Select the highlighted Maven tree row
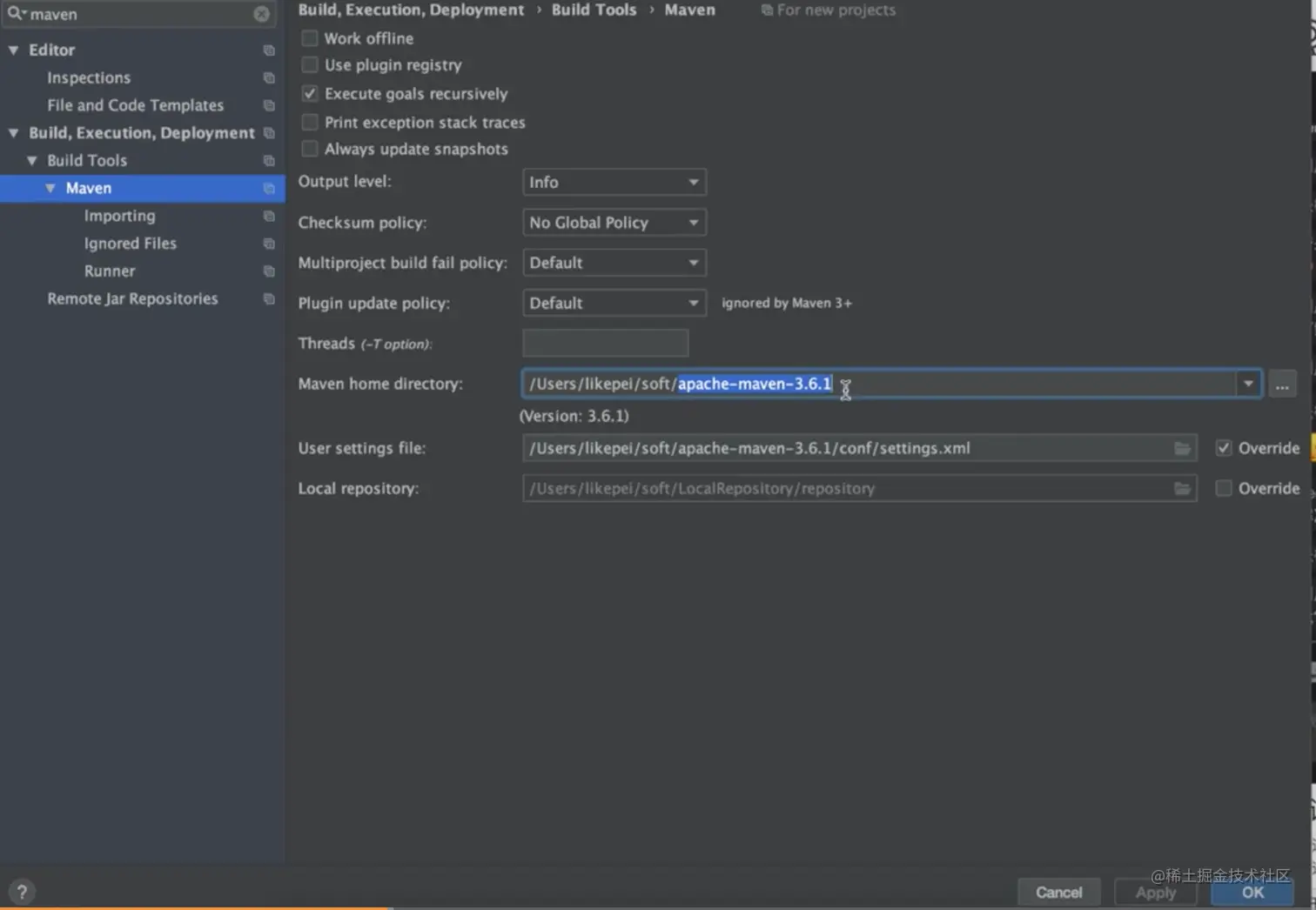The width and height of the screenshot is (1316, 910). tap(142, 188)
